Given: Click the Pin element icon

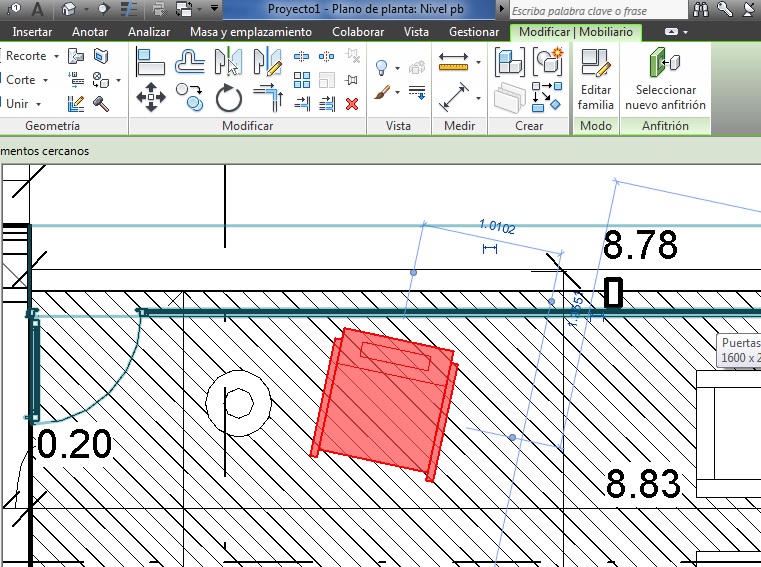Looking at the screenshot, I should coord(352,80).
